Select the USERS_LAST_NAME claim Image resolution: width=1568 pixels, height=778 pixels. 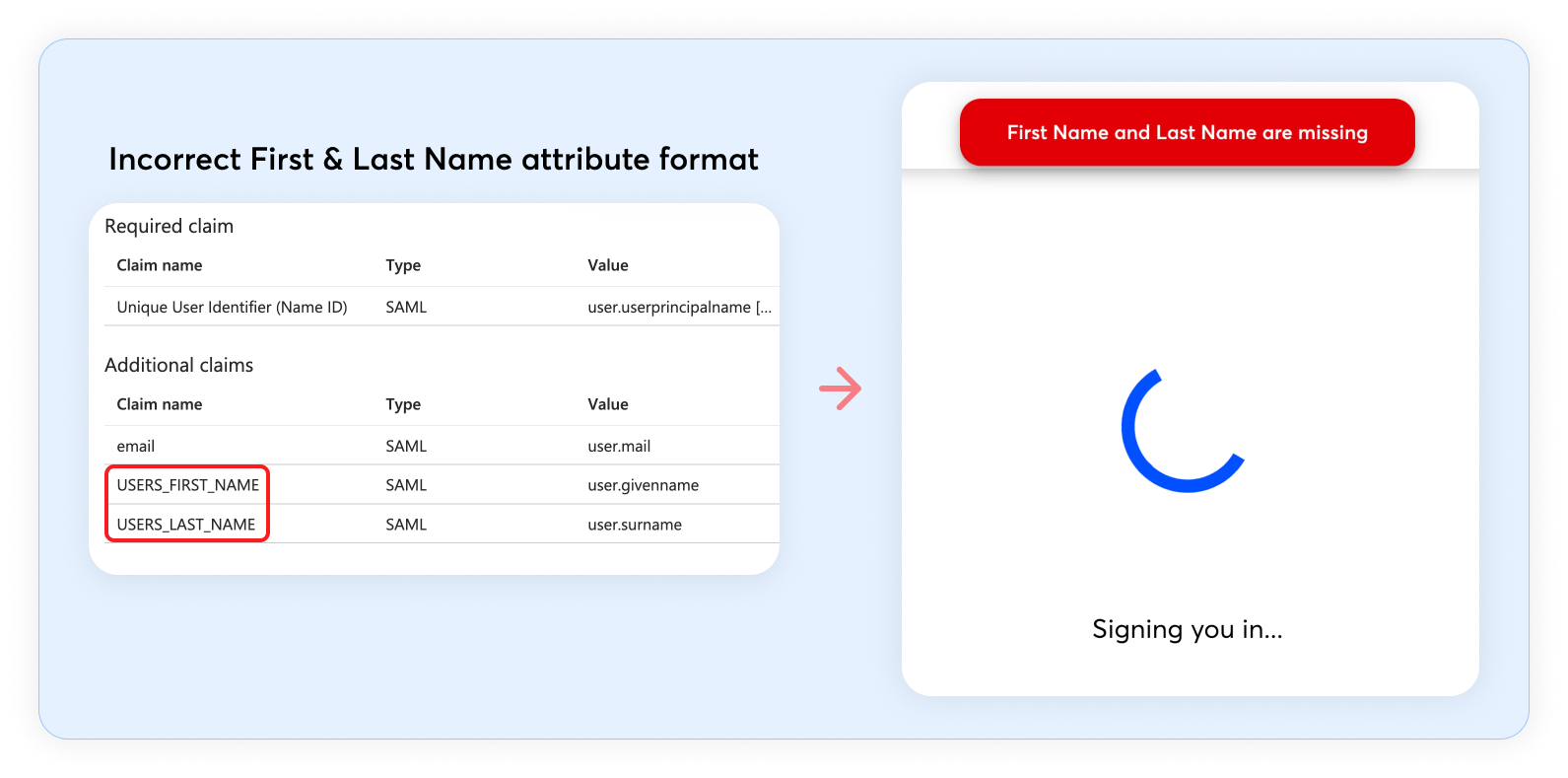[x=185, y=525]
